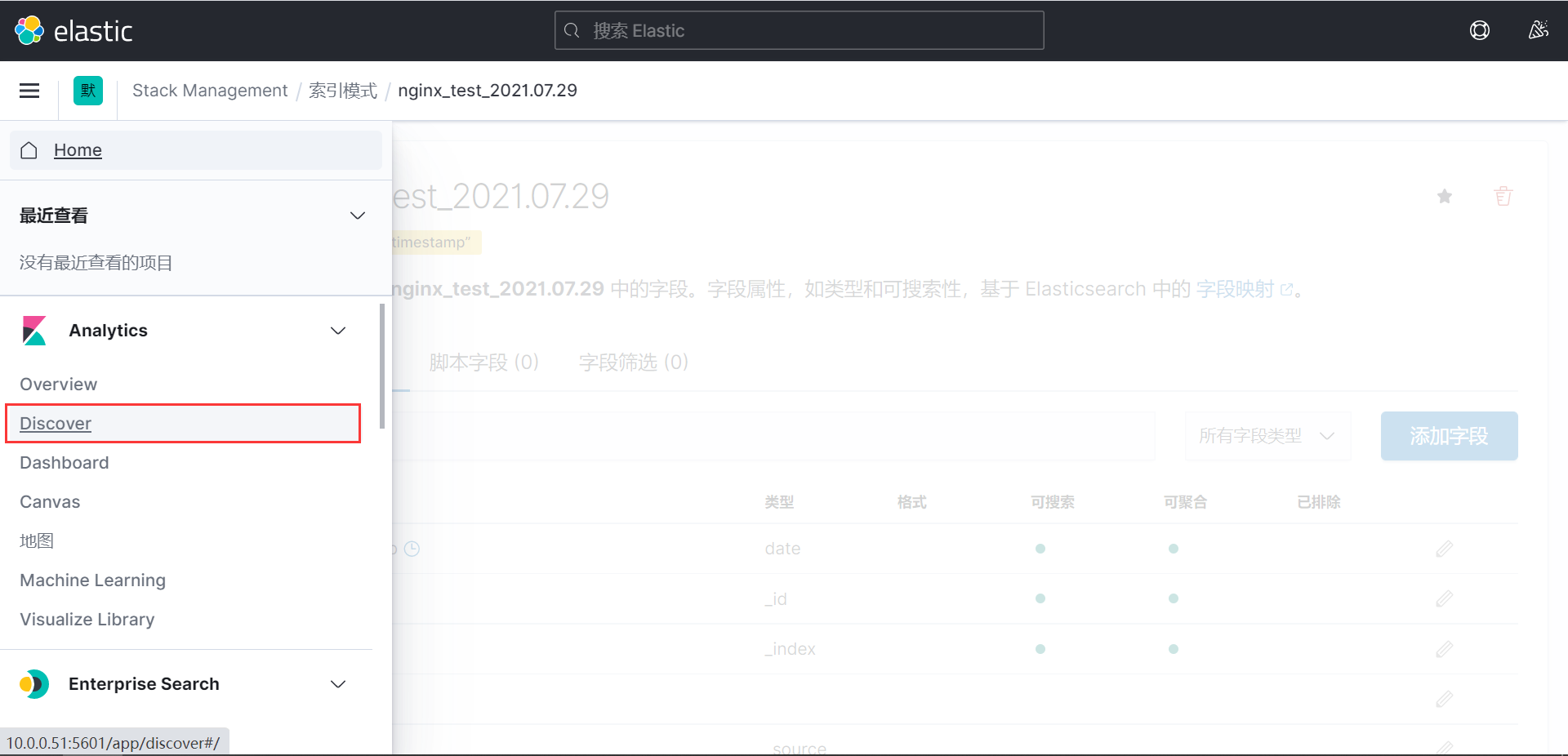1568x756 pixels.
Task: Edit the _id field row pencil
Action: tap(1444, 598)
